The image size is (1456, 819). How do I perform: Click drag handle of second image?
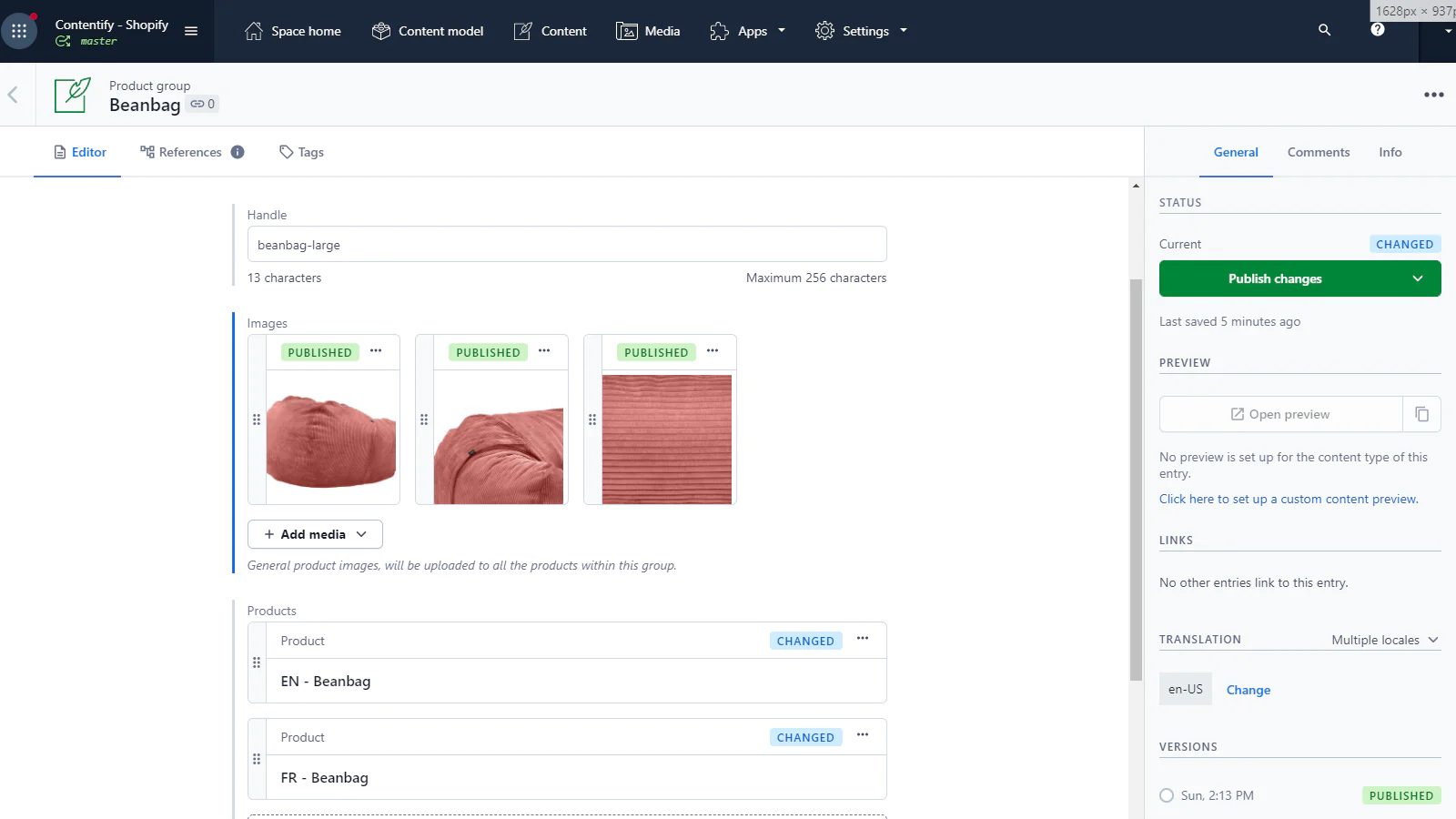click(x=424, y=420)
